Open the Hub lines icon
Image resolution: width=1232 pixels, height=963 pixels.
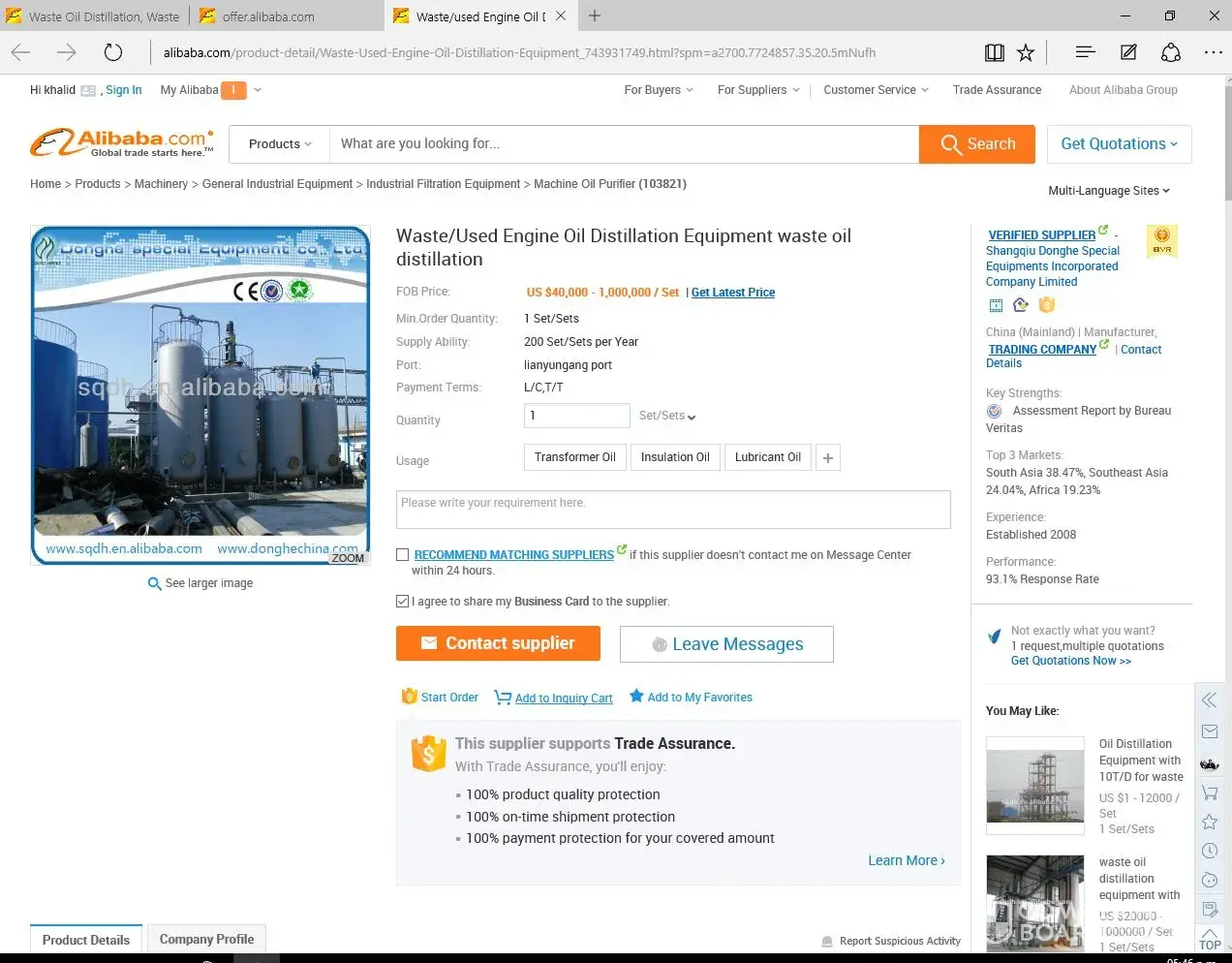point(1085,52)
